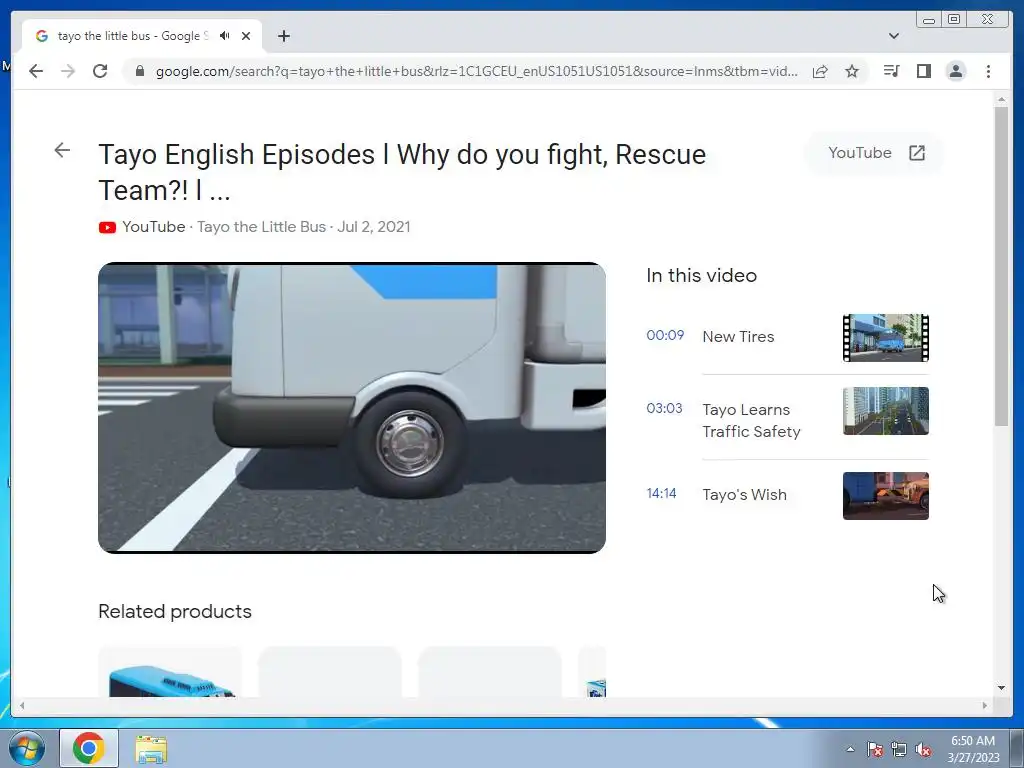
Task: Show hidden system tray icons
Action: 850,749
